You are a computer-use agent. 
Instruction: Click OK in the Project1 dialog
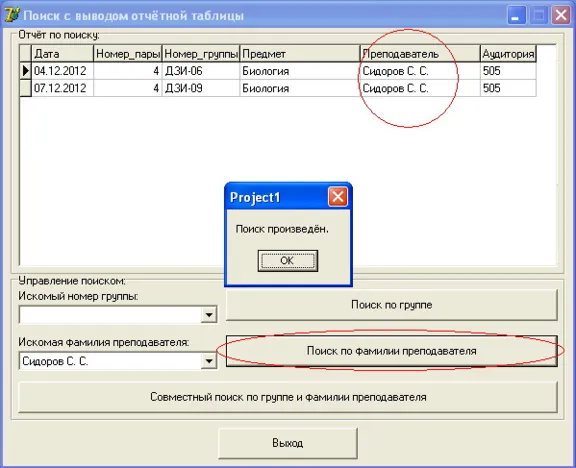288,261
